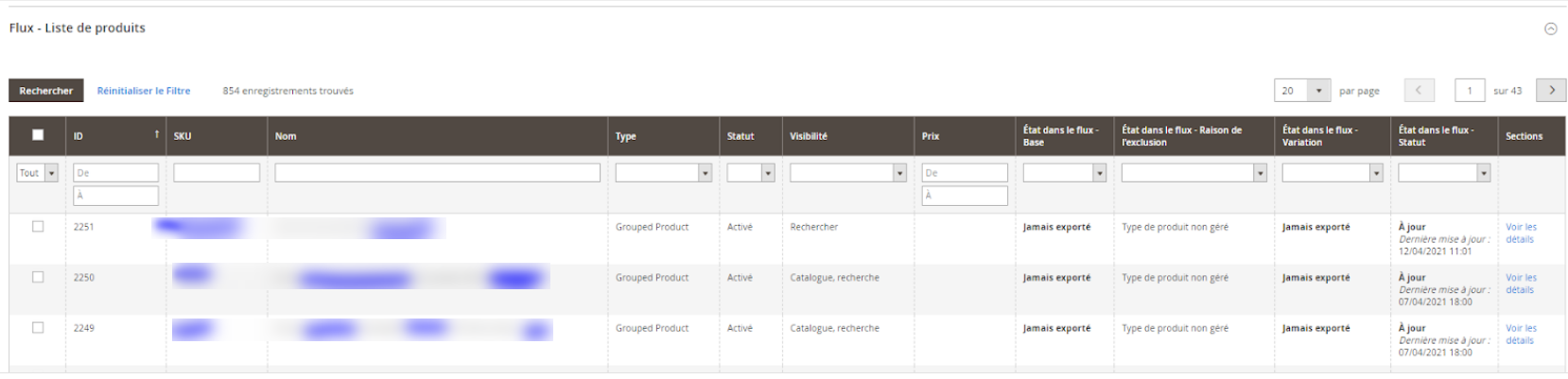Image resolution: width=1568 pixels, height=379 pixels.
Task: Open the Type filter dropdown
Action: 663,173
